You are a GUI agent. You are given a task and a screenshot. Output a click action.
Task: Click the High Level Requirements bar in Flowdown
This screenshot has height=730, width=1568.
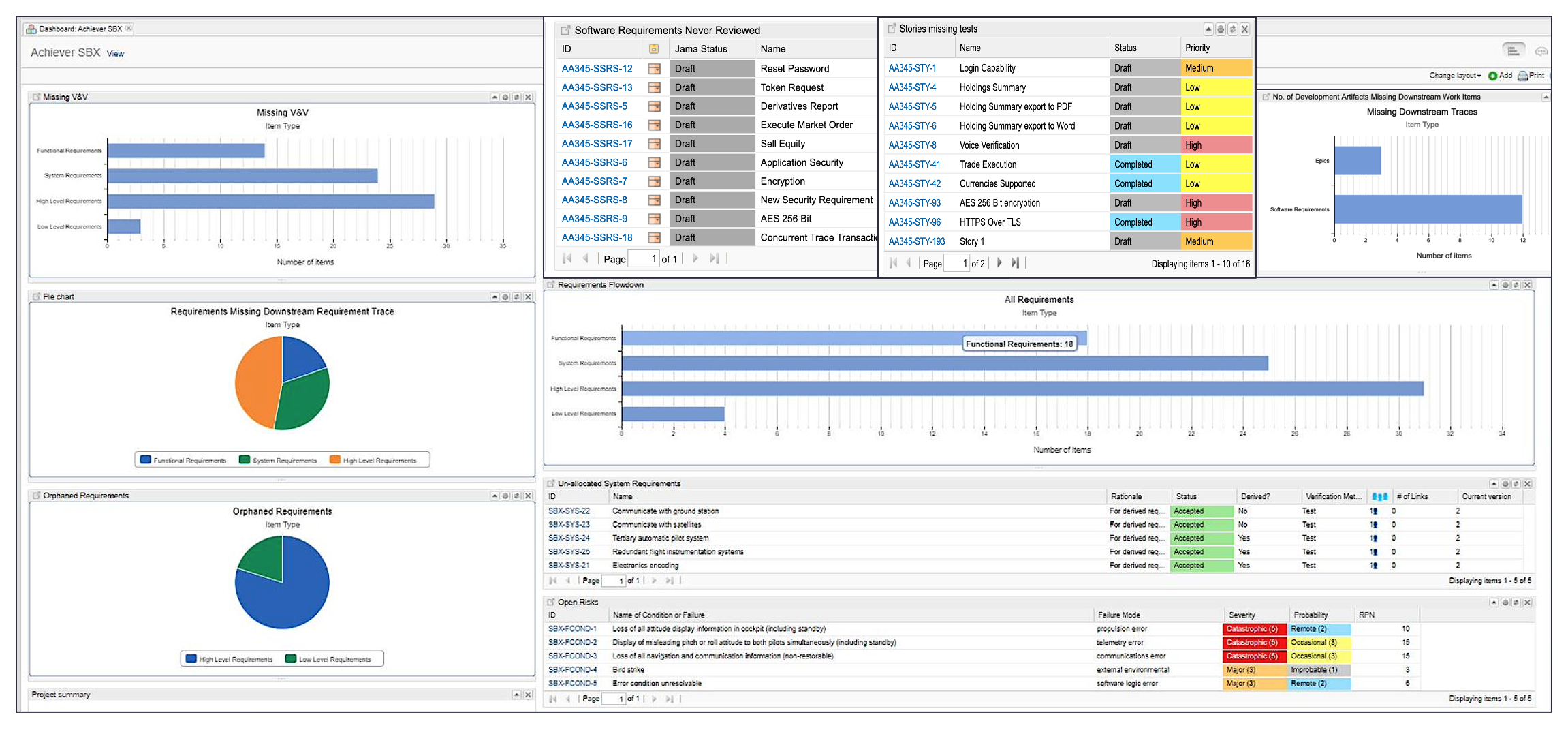[x=1022, y=389]
